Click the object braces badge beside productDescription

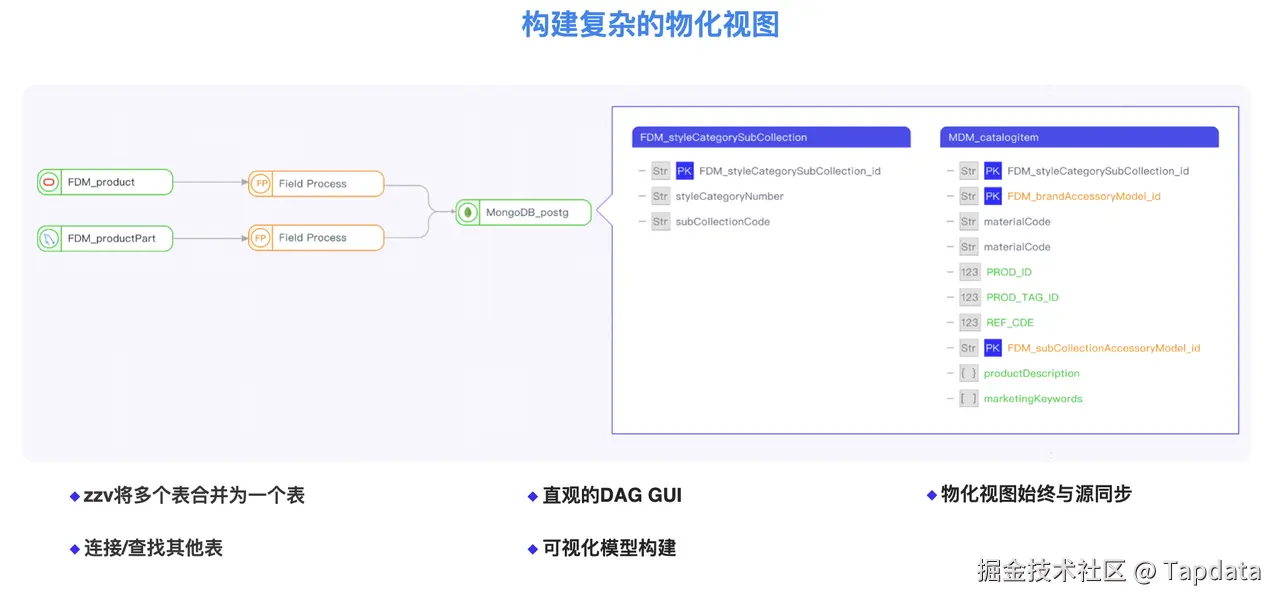968,373
